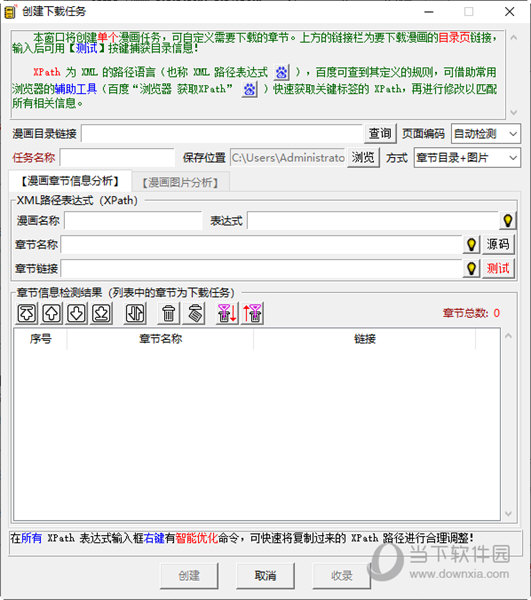The image size is (531, 600).
Task: Click the trash can delete icon
Action: [x=168, y=313]
